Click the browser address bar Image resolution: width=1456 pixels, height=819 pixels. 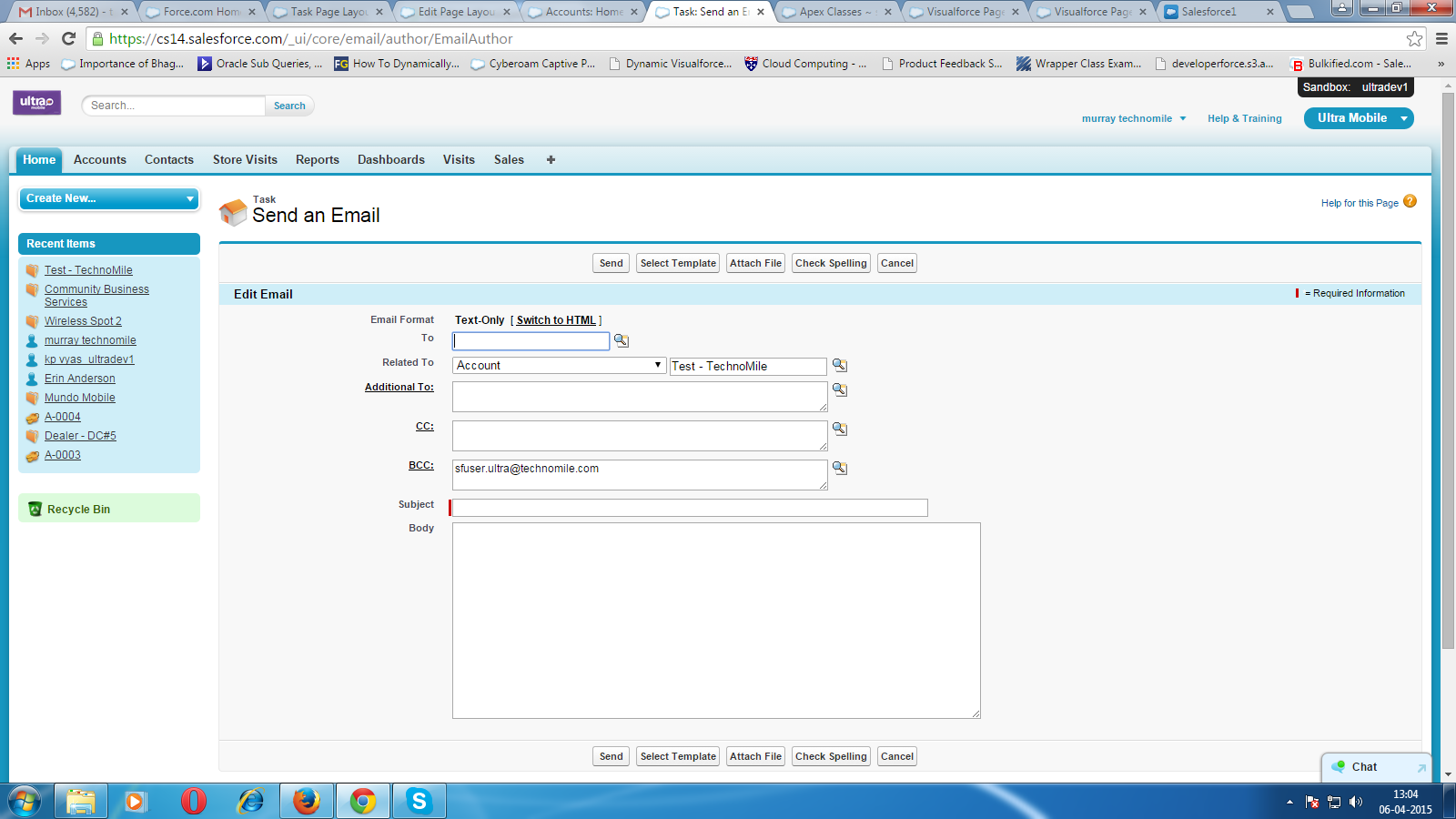pos(746,38)
